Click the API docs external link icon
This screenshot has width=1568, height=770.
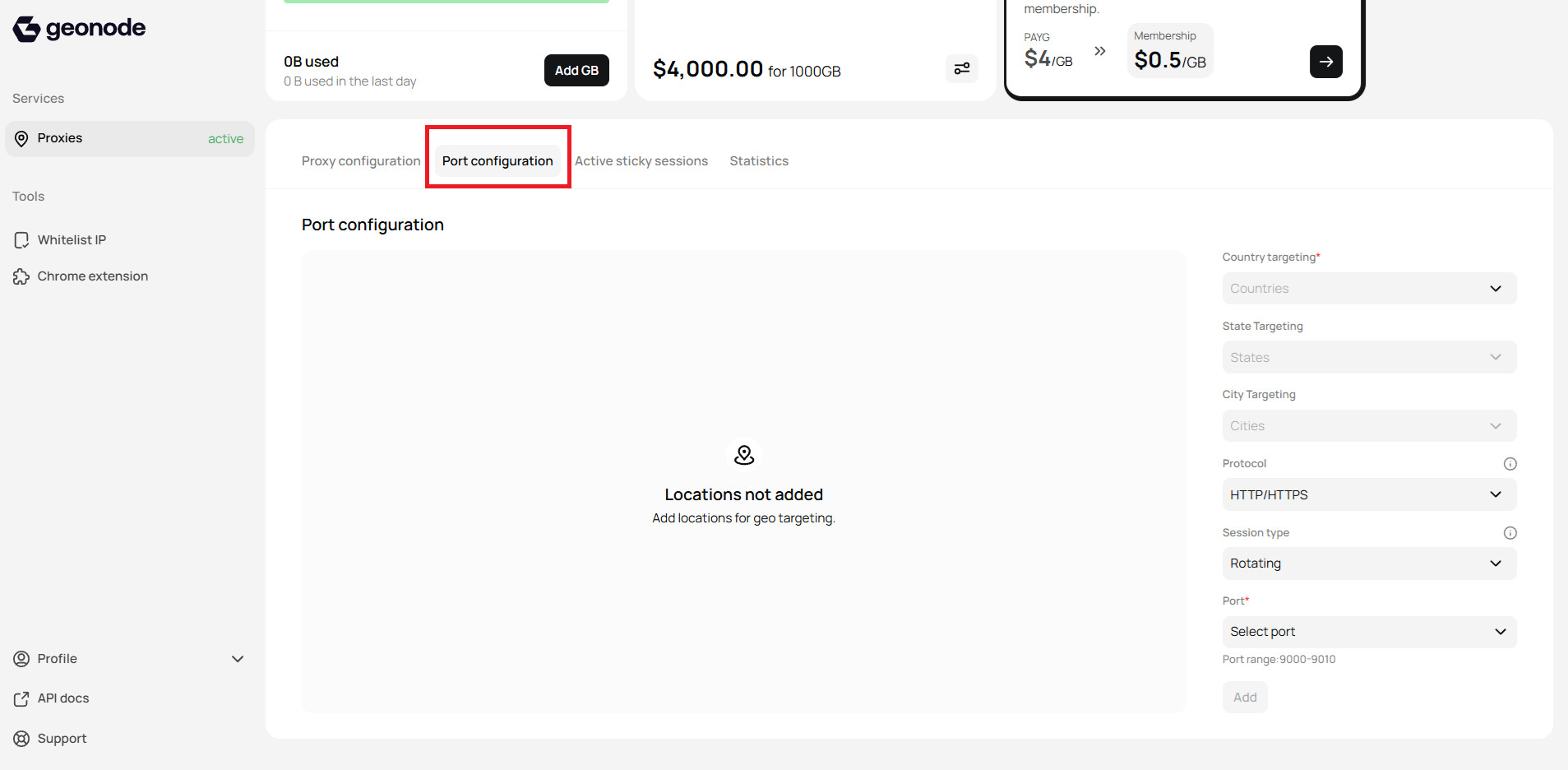tap(21, 698)
